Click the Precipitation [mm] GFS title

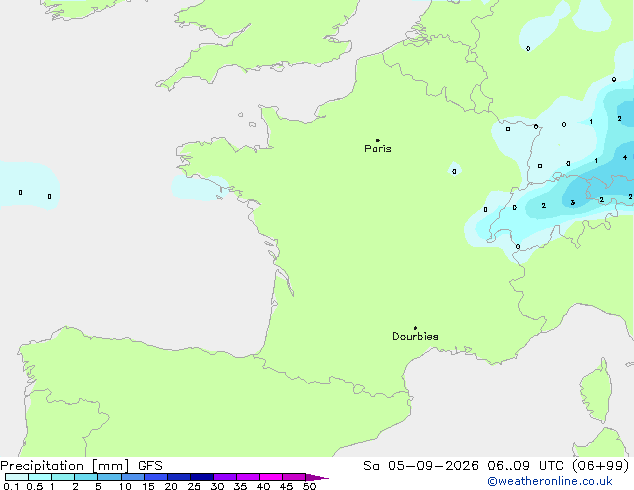[81, 466]
